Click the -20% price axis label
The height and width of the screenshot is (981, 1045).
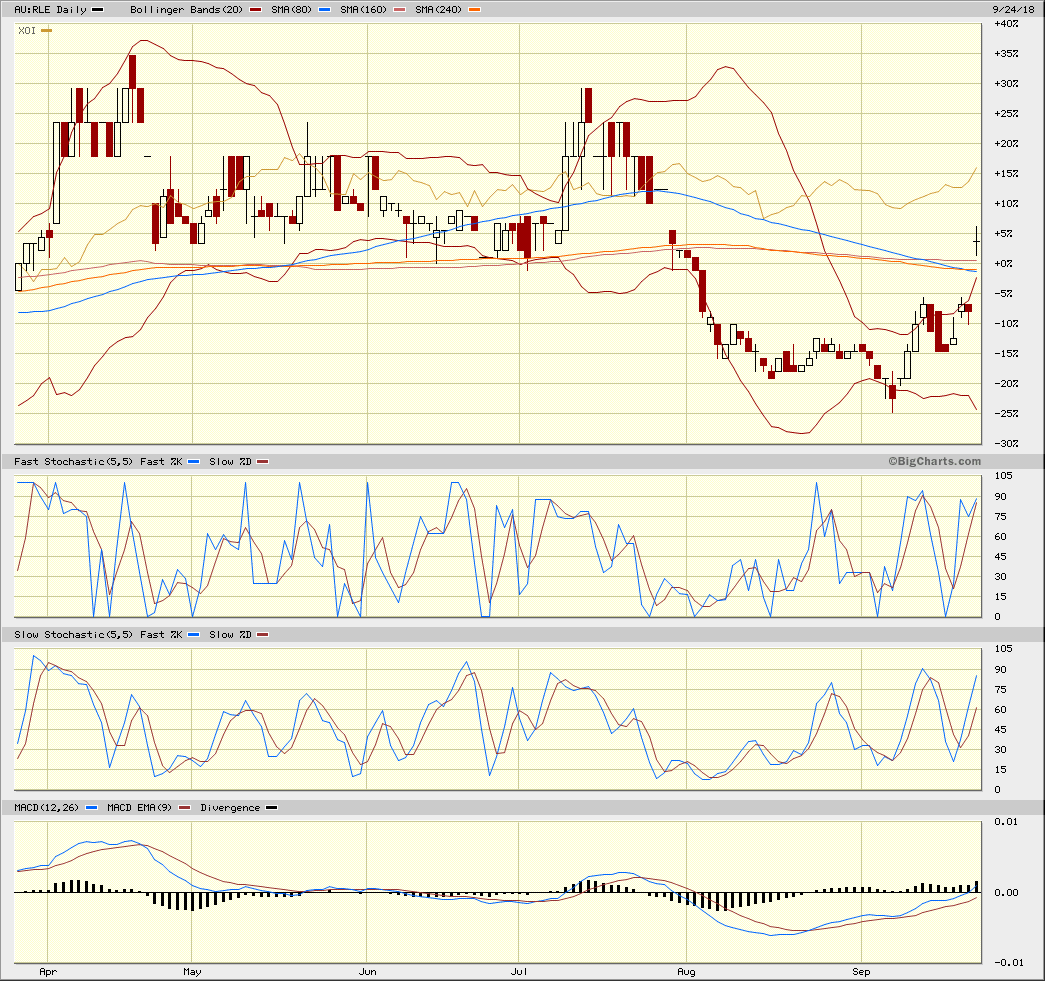point(1006,384)
